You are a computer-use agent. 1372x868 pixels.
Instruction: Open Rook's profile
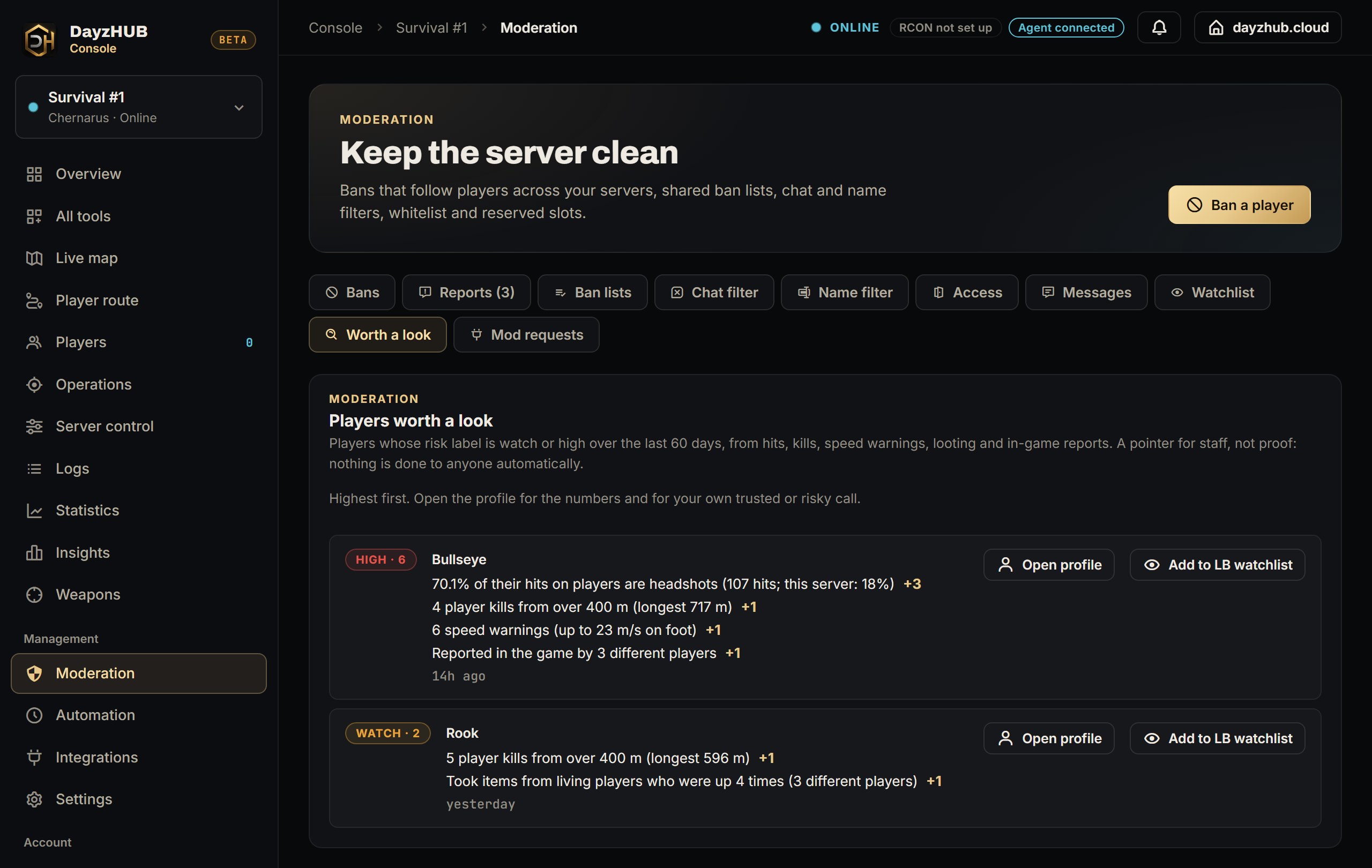(x=1048, y=738)
